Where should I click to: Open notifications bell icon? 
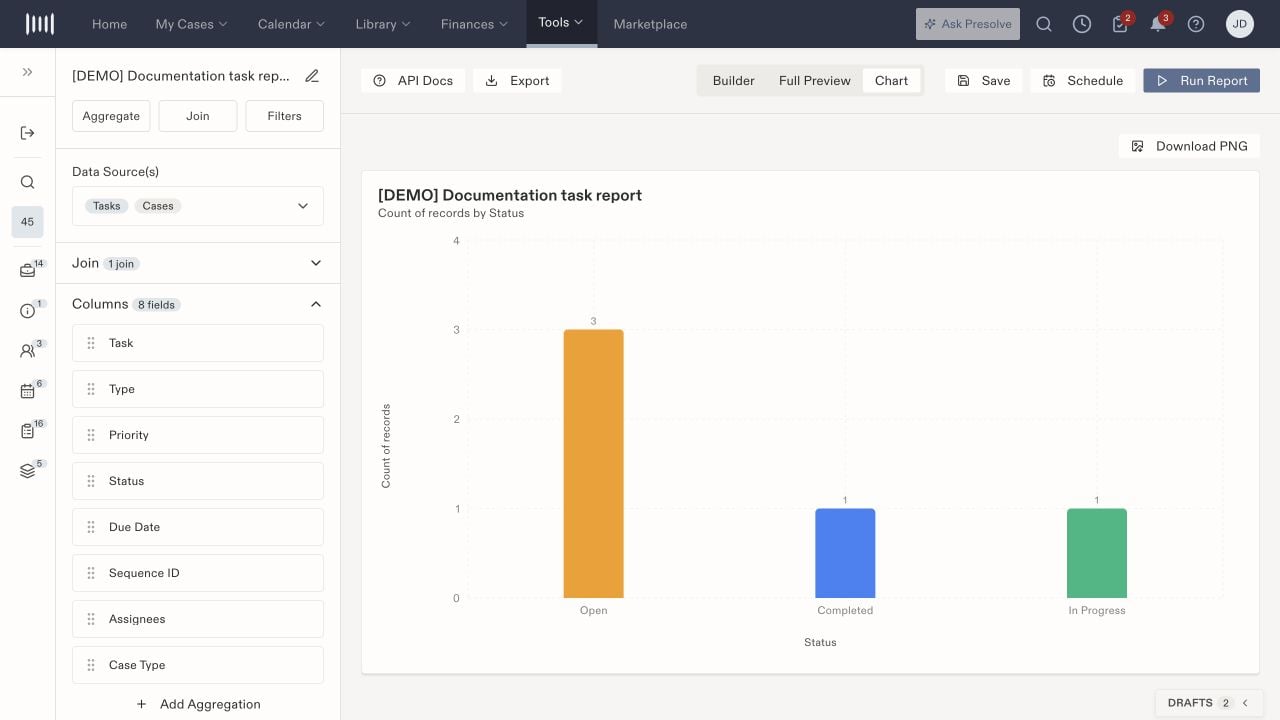1158,24
